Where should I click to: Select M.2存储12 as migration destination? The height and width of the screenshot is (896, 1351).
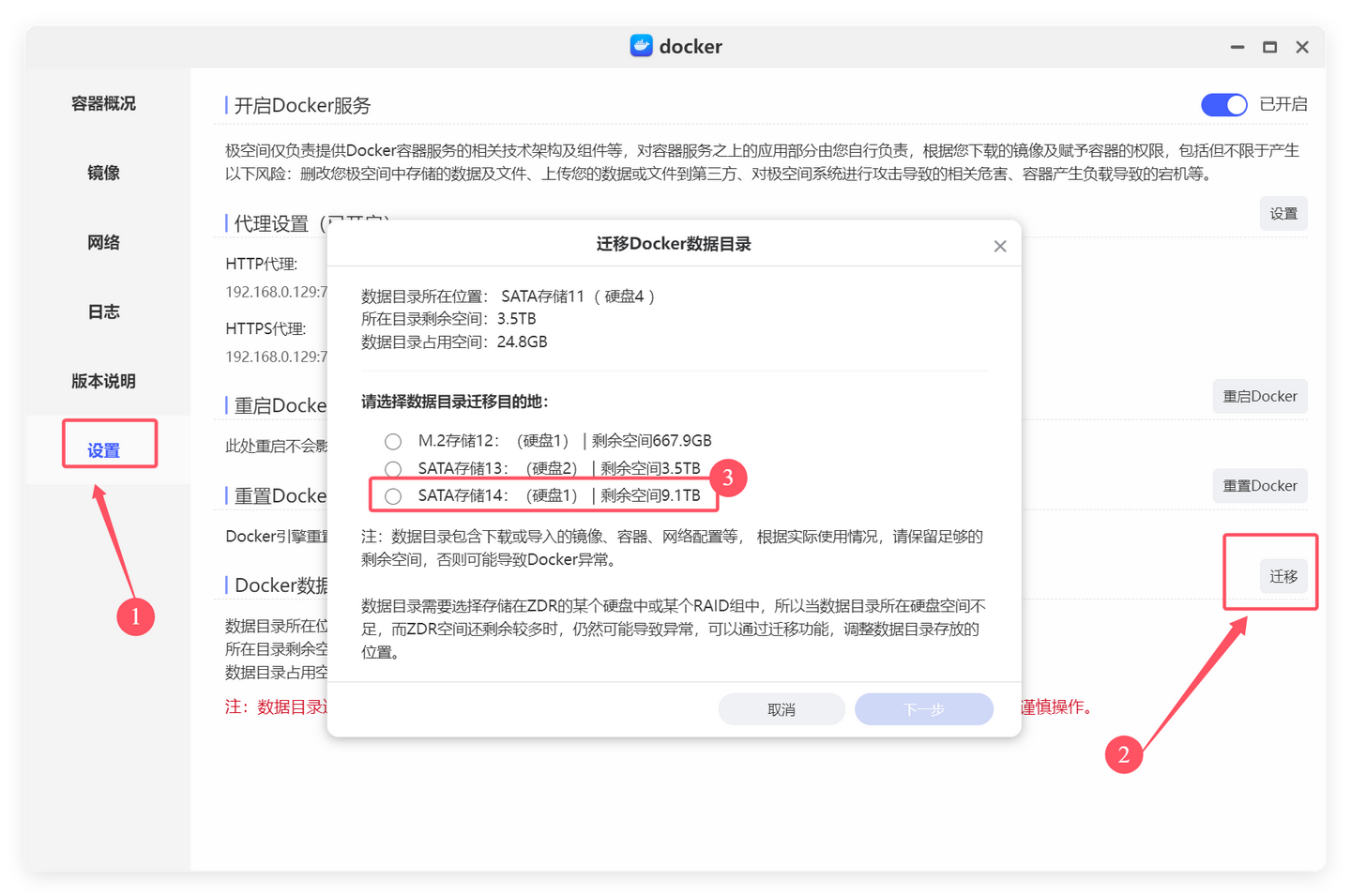point(392,440)
